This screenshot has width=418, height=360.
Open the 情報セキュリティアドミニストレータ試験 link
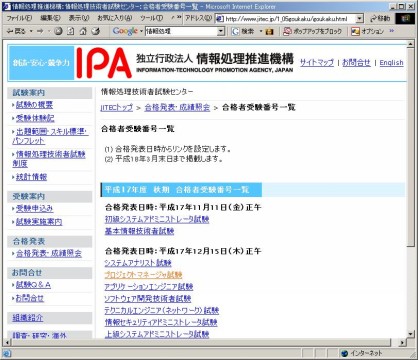tap(161, 322)
